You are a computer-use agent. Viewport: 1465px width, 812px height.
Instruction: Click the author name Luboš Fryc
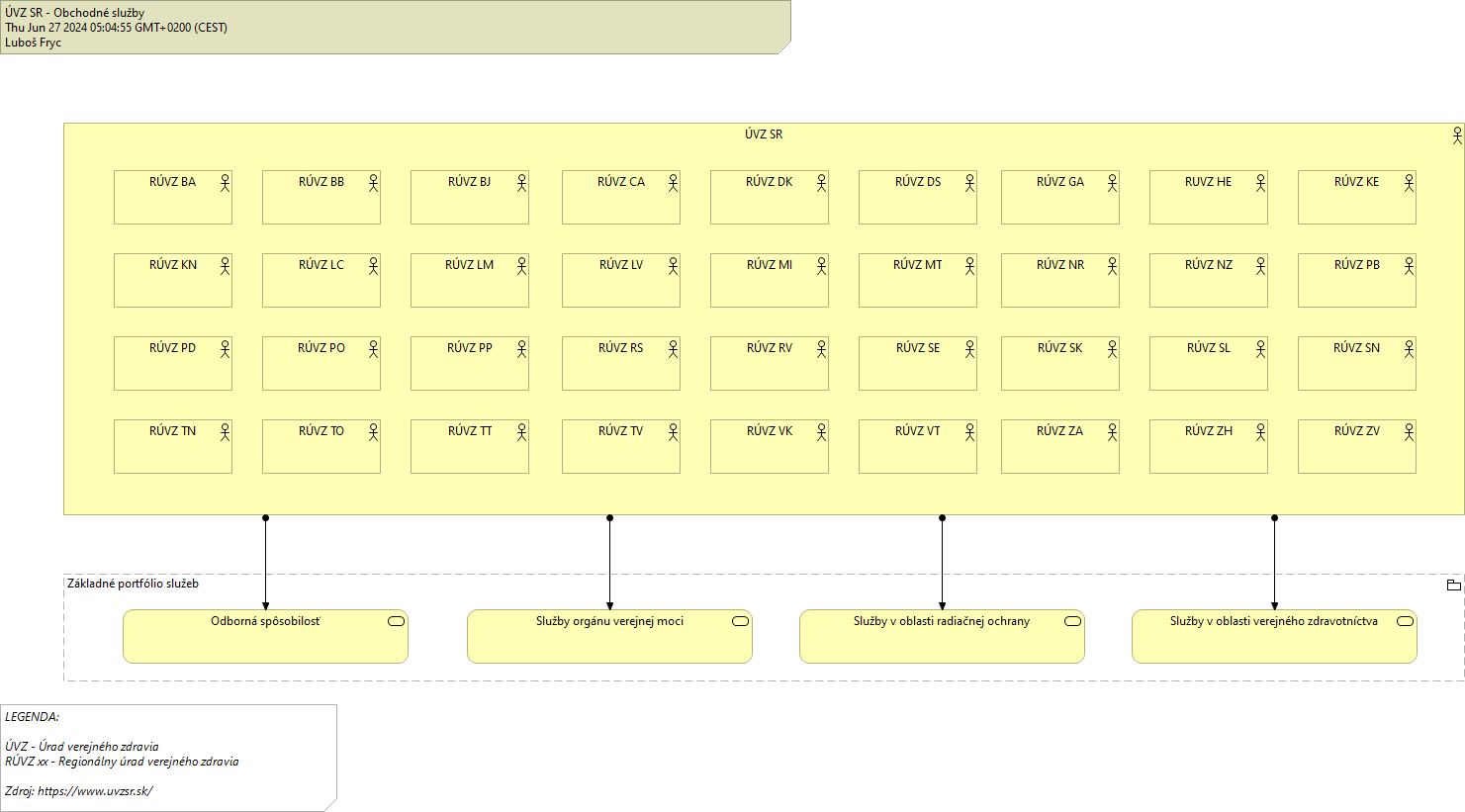[33, 43]
